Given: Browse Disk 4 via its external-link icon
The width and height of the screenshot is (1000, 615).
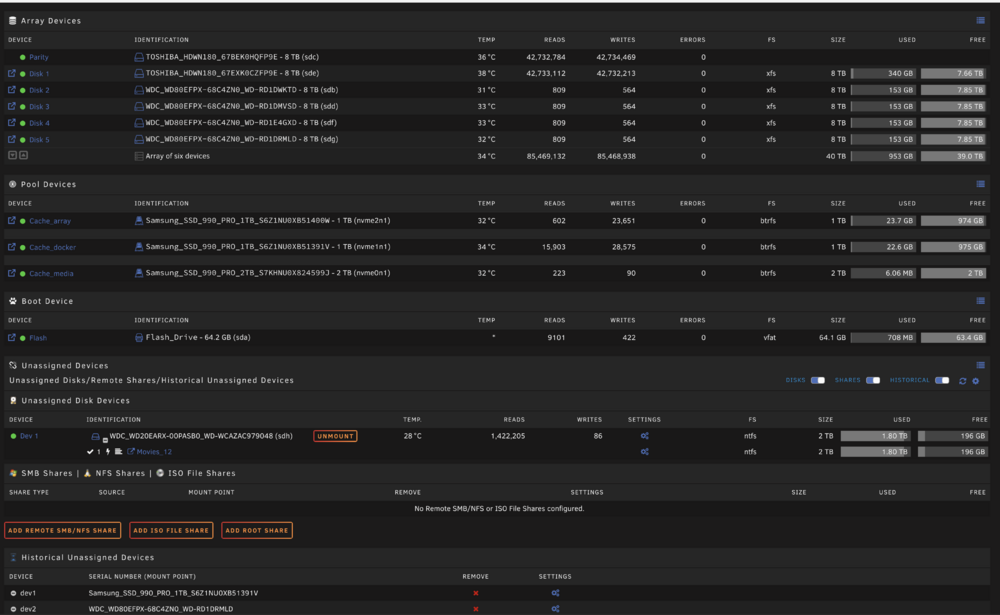Looking at the screenshot, I should tap(11, 122).
